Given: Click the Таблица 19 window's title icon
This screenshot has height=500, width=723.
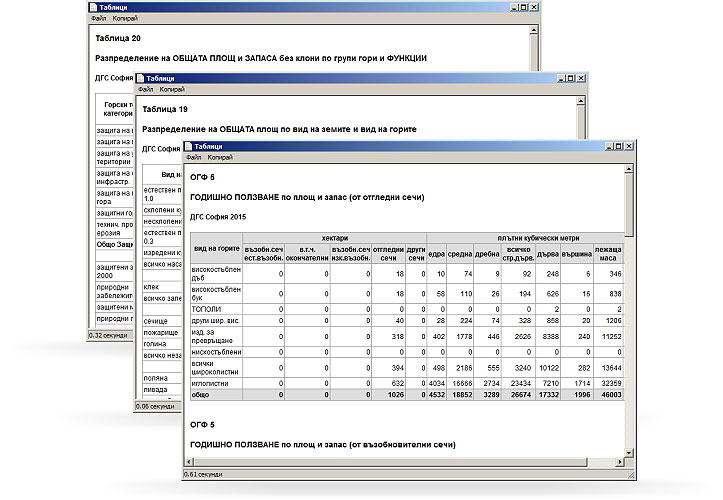Looking at the screenshot, I should tap(140, 78).
